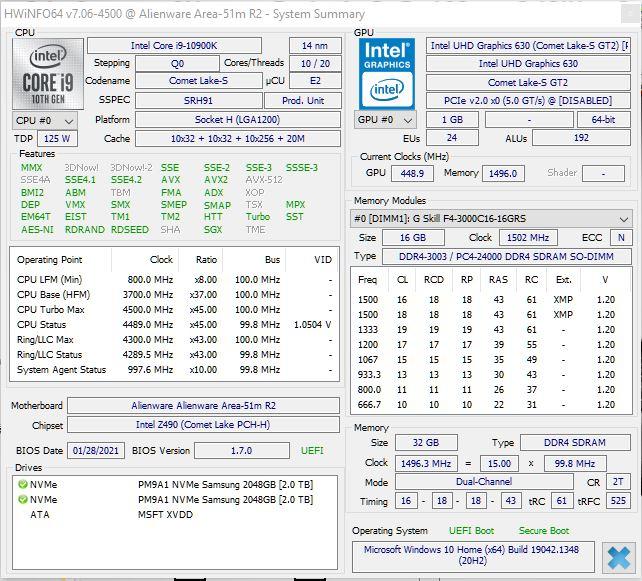Click the first NVMe drive's green status icon
642x581 pixels.
(22, 484)
